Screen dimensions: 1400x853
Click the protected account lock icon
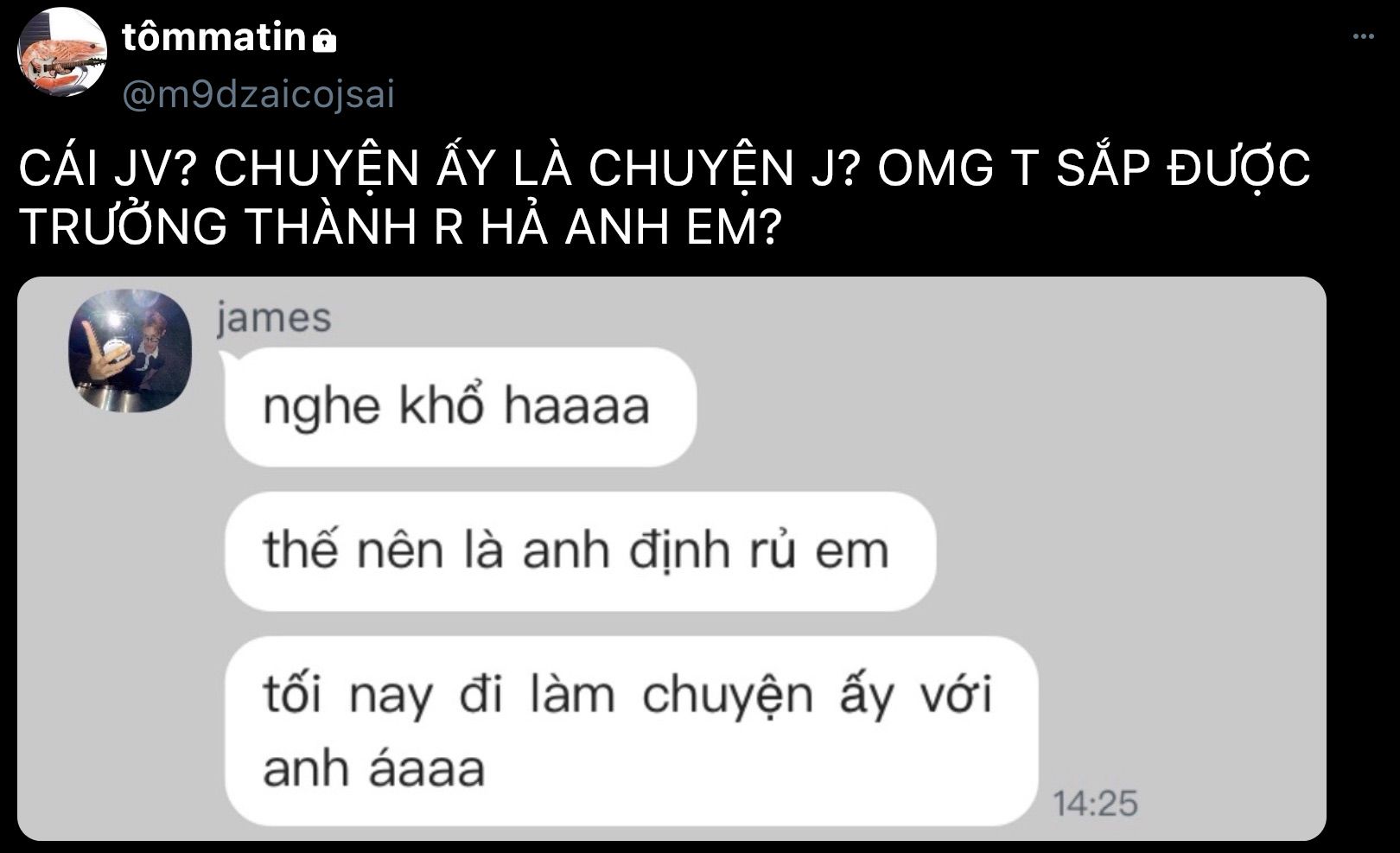324,40
